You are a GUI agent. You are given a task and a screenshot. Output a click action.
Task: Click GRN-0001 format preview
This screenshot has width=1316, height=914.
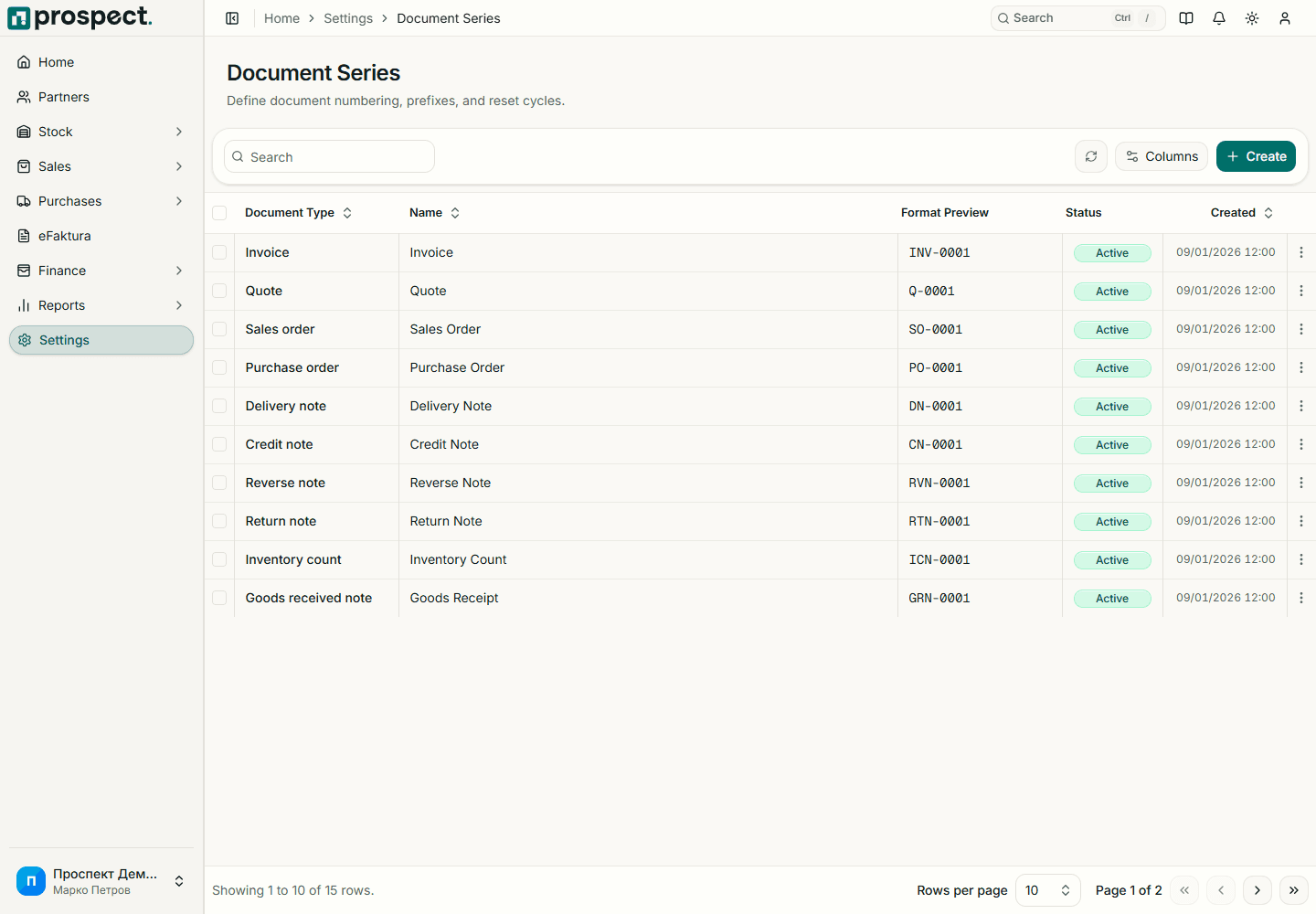[x=939, y=598]
